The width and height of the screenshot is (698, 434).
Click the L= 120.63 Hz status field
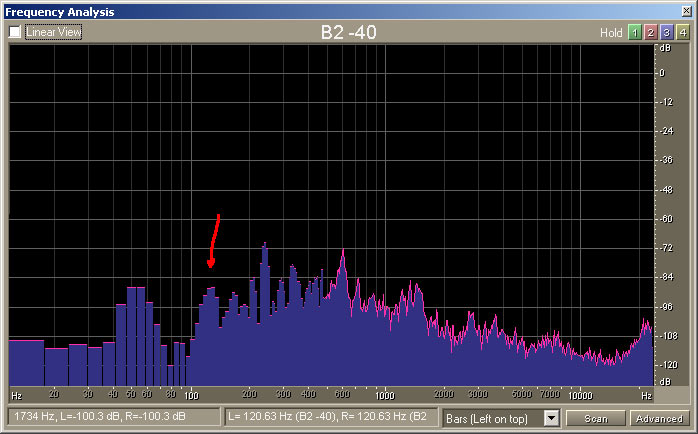coord(332,417)
